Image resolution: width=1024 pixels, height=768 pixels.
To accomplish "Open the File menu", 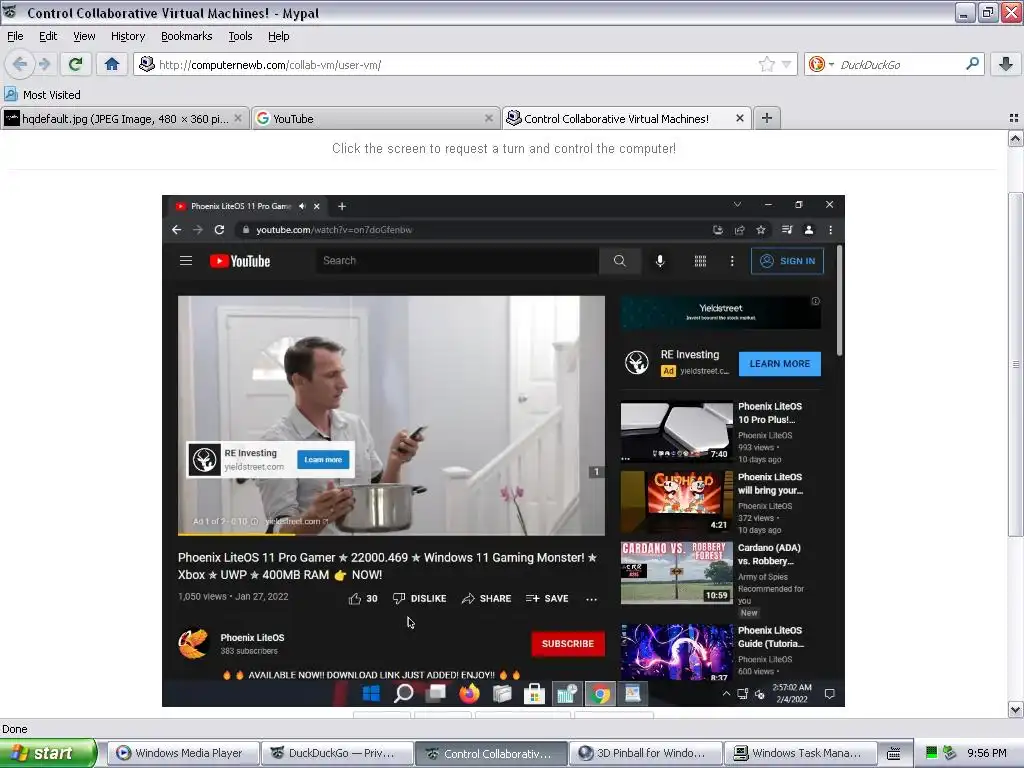I will (x=15, y=36).
